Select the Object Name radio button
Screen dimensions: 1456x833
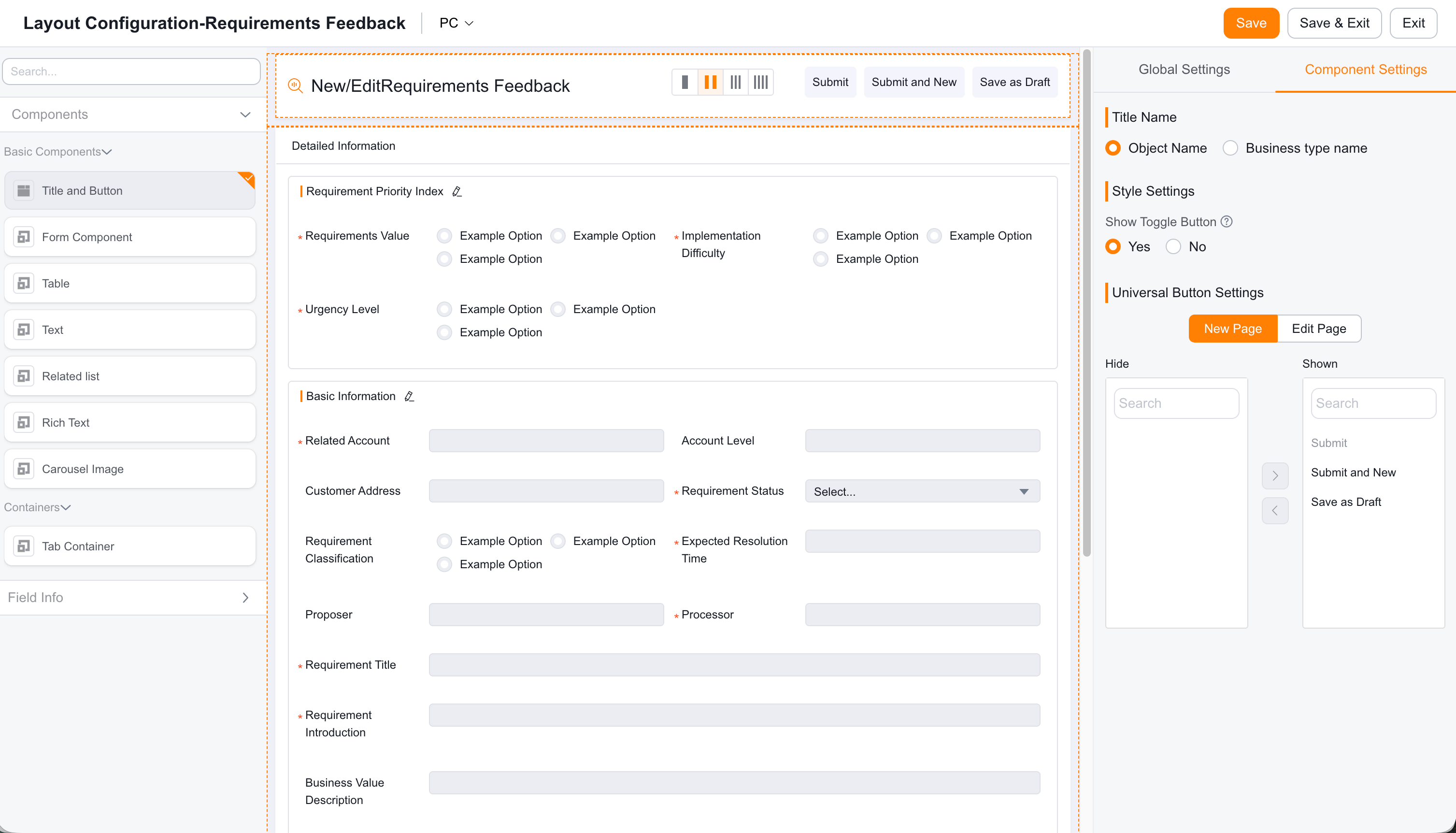click(1113, 148)
